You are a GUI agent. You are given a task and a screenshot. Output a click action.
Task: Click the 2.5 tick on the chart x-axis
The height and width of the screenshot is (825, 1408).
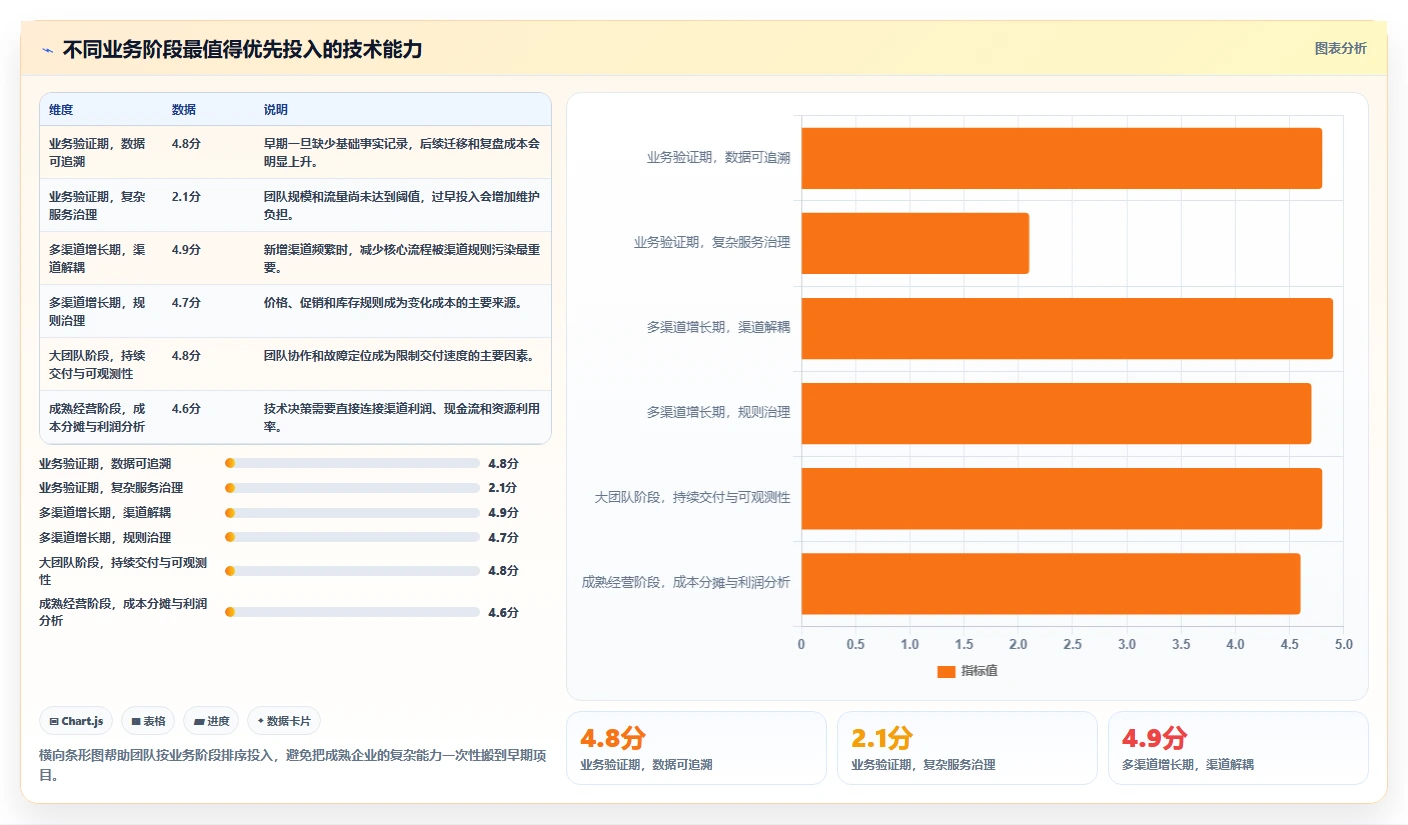[x=1072, y=645]
